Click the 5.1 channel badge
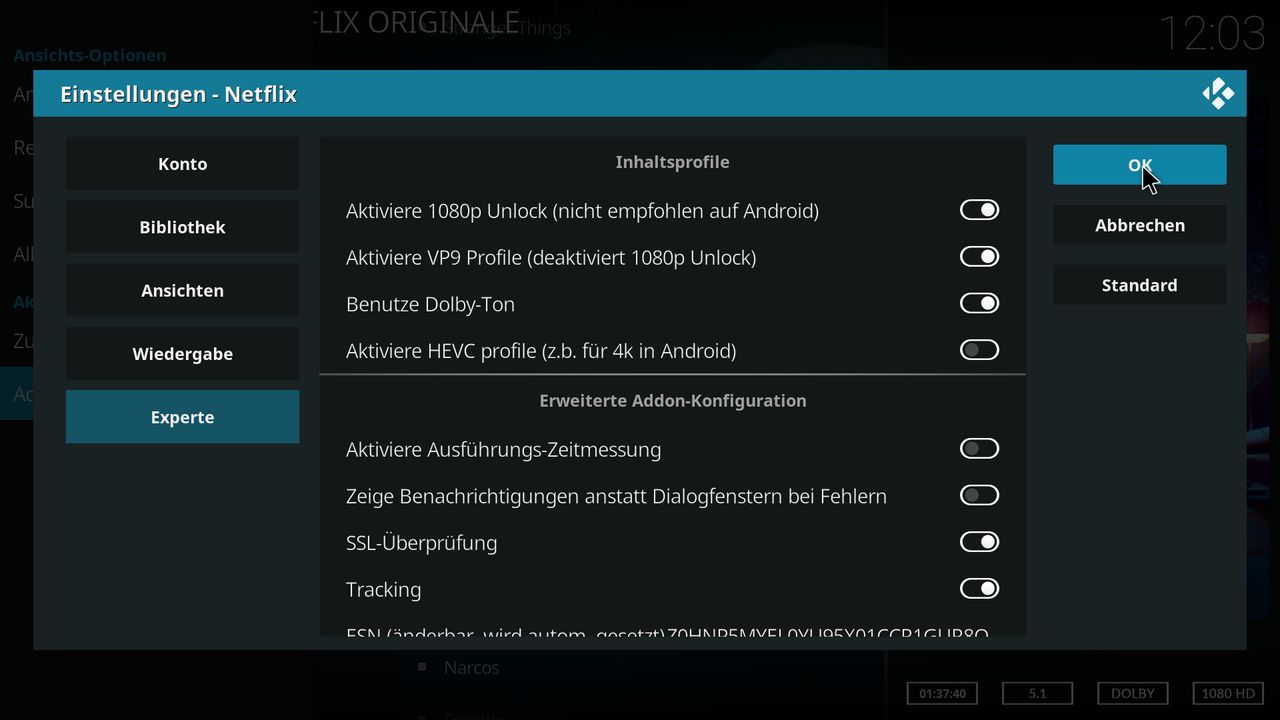This screenshot has height=720, width=1280. click(1037, 693)
